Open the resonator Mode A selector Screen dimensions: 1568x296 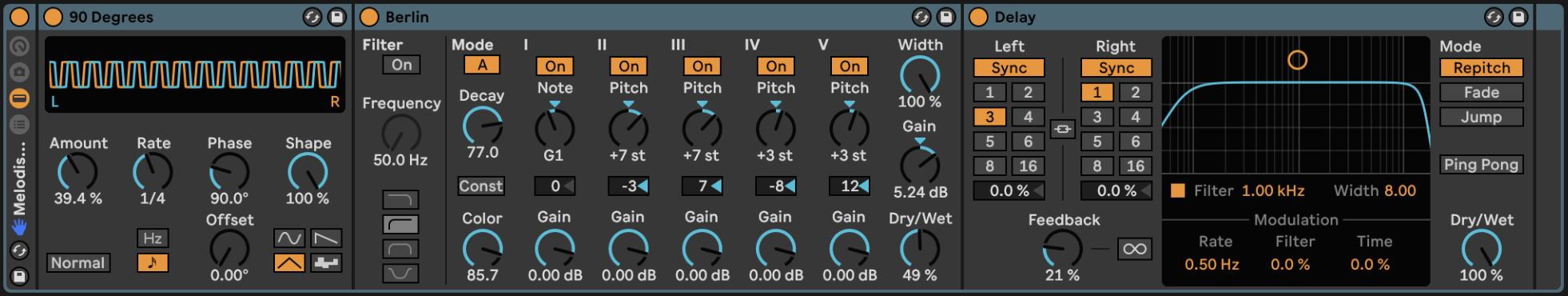click(482, 65)
